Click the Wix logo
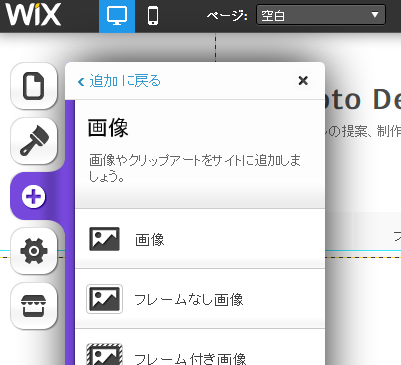 pyautogui.click(x=33, y=14)
